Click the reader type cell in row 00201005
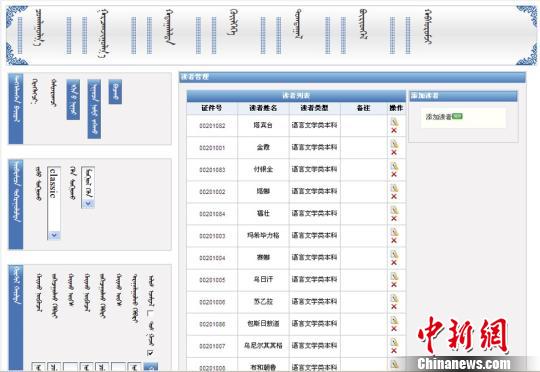This screenshot has width=540, height=372. (314, 279)
